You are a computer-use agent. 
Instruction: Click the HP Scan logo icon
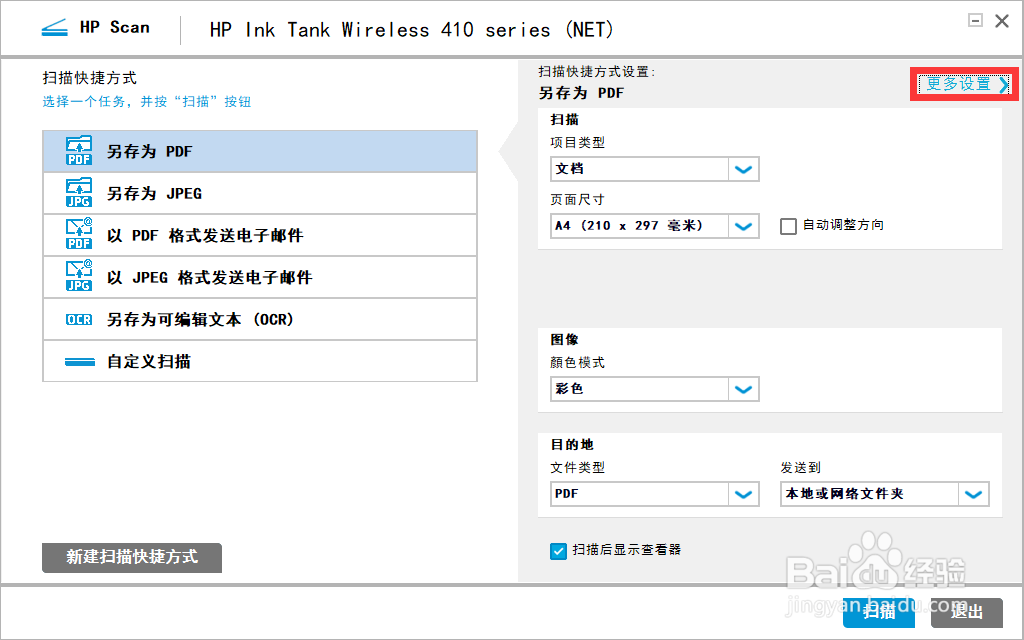(54, 28)
